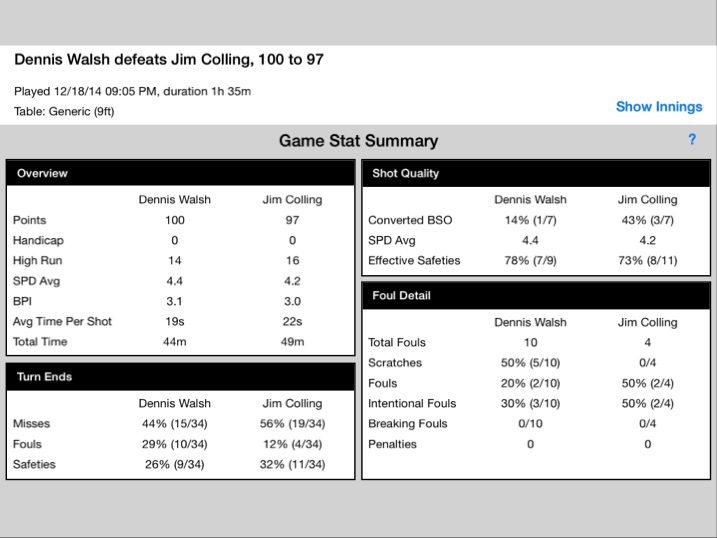
Task: Select the Overview section header
Action: [181, 173]
